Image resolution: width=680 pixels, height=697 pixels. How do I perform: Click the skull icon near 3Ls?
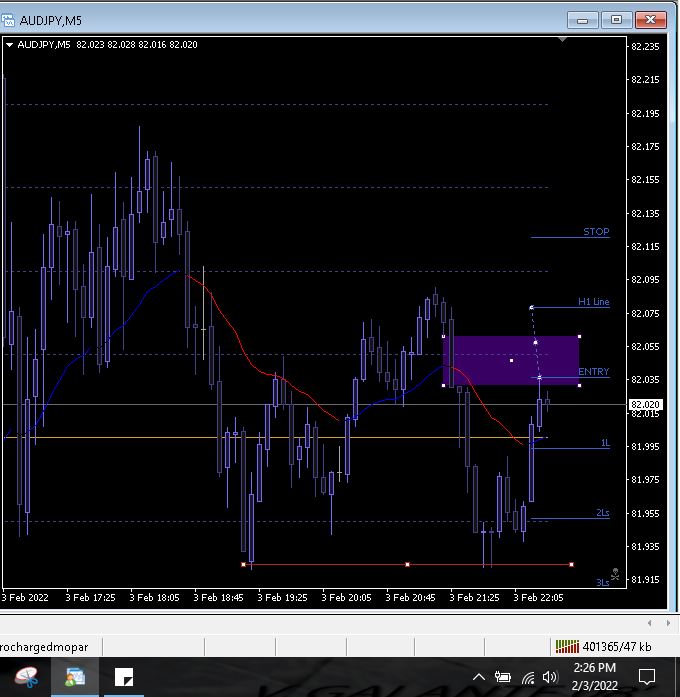point(616,574)
